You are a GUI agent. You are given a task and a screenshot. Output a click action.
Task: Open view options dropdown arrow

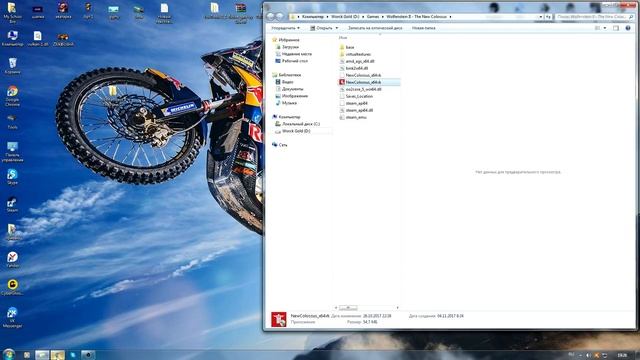604,28
